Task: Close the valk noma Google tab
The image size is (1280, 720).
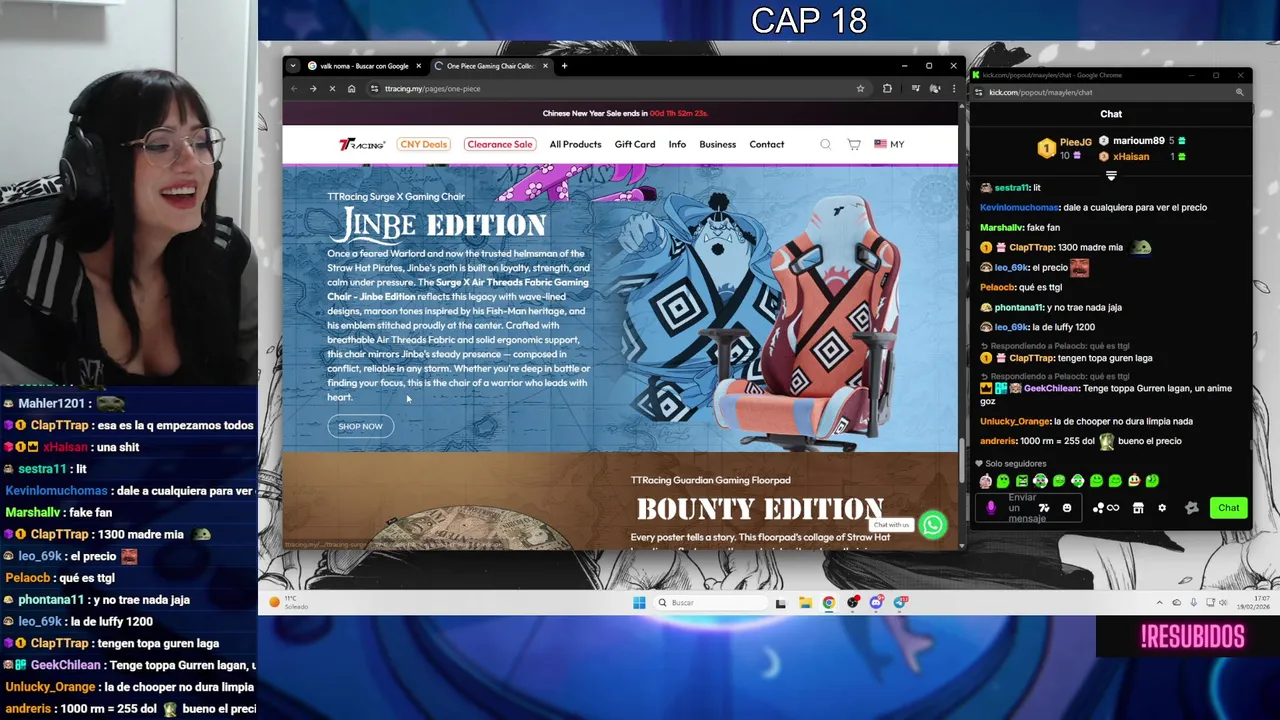Action: pos(418,66)
